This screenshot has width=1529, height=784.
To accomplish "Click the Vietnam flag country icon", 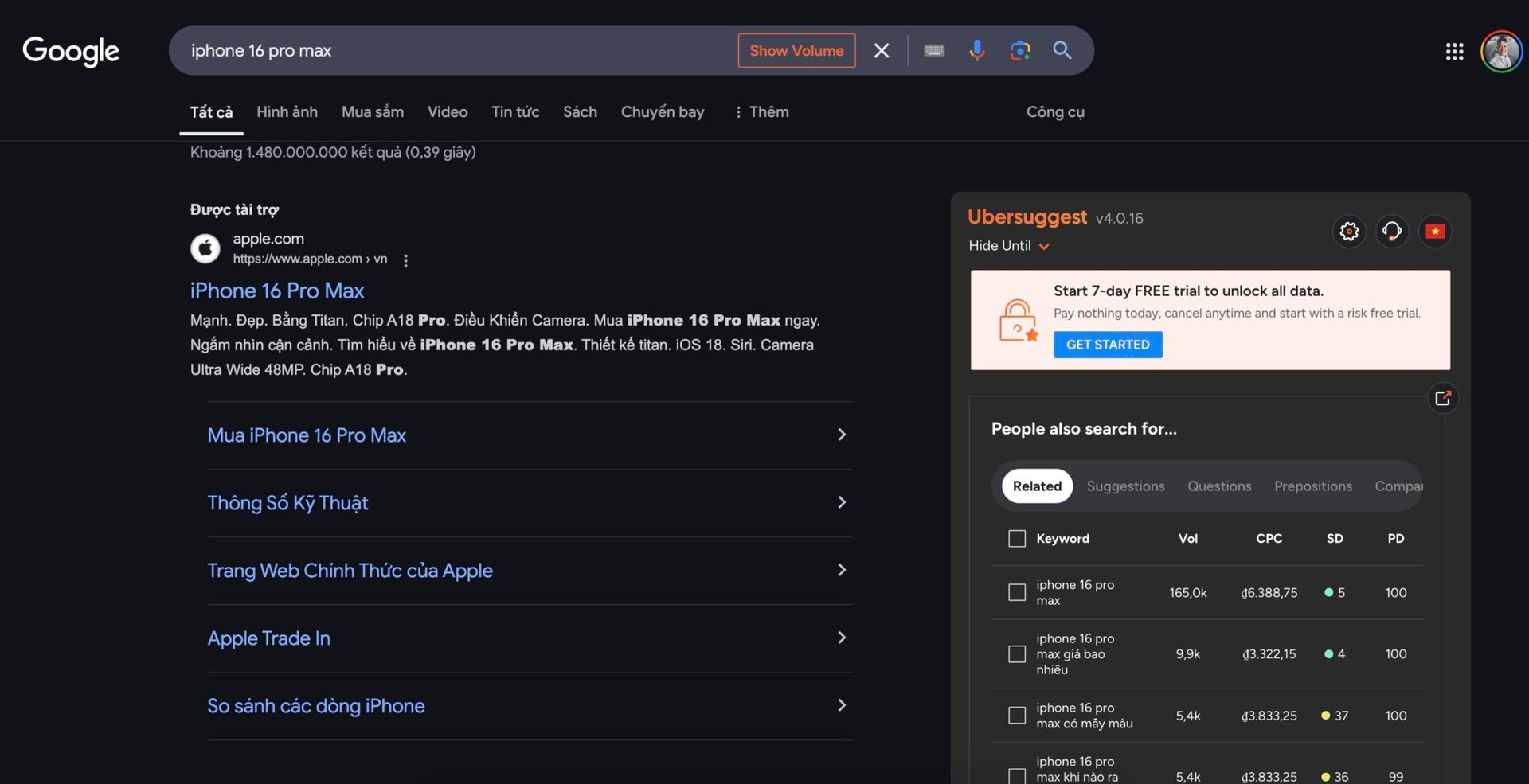I will coord(1435,231).
